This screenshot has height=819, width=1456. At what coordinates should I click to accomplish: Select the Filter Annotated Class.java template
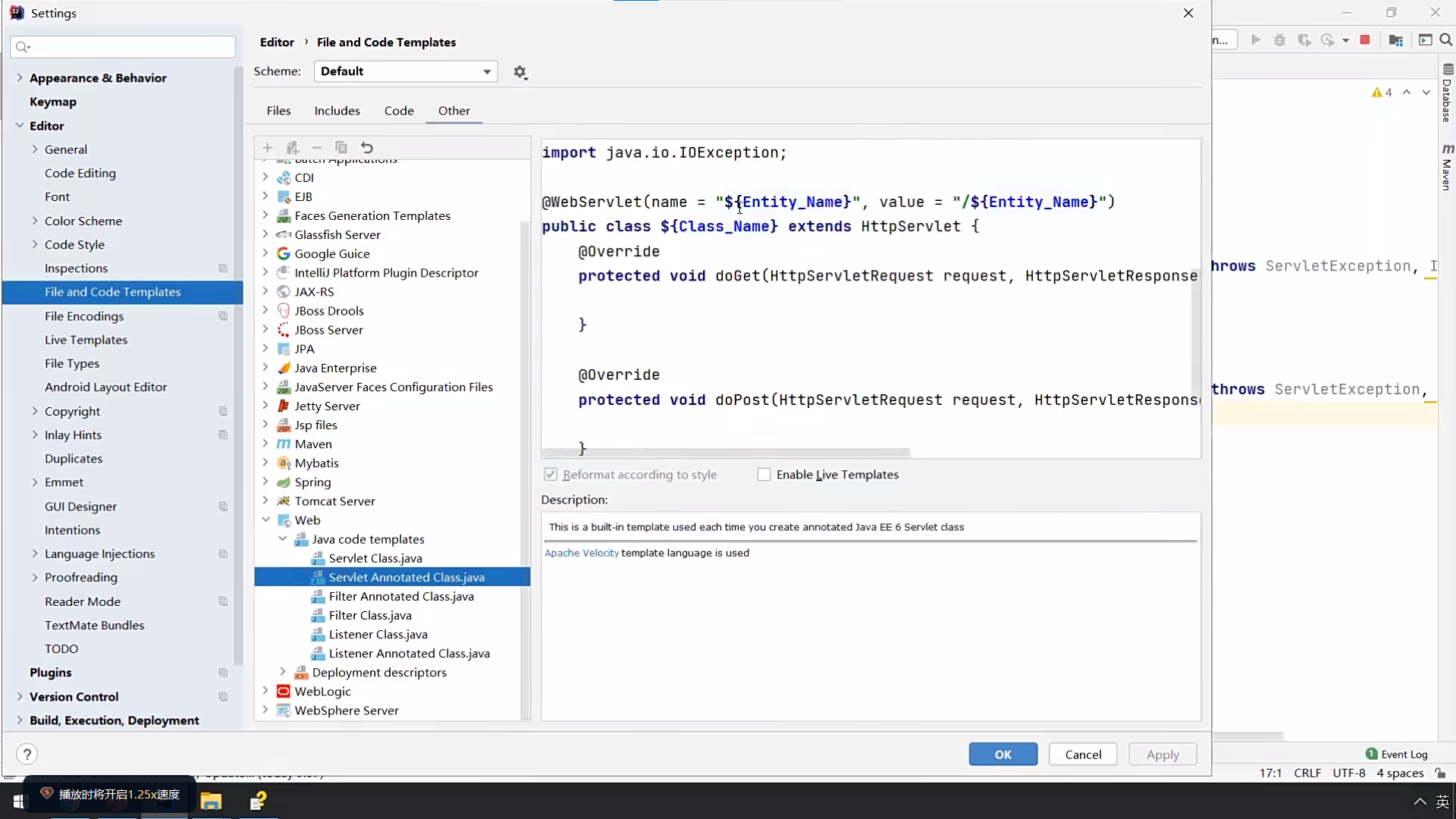401,597
